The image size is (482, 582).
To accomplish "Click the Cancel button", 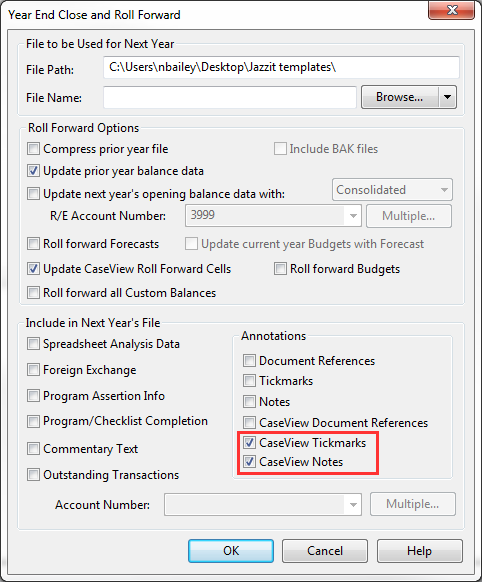I will click(x=325, y=551).
